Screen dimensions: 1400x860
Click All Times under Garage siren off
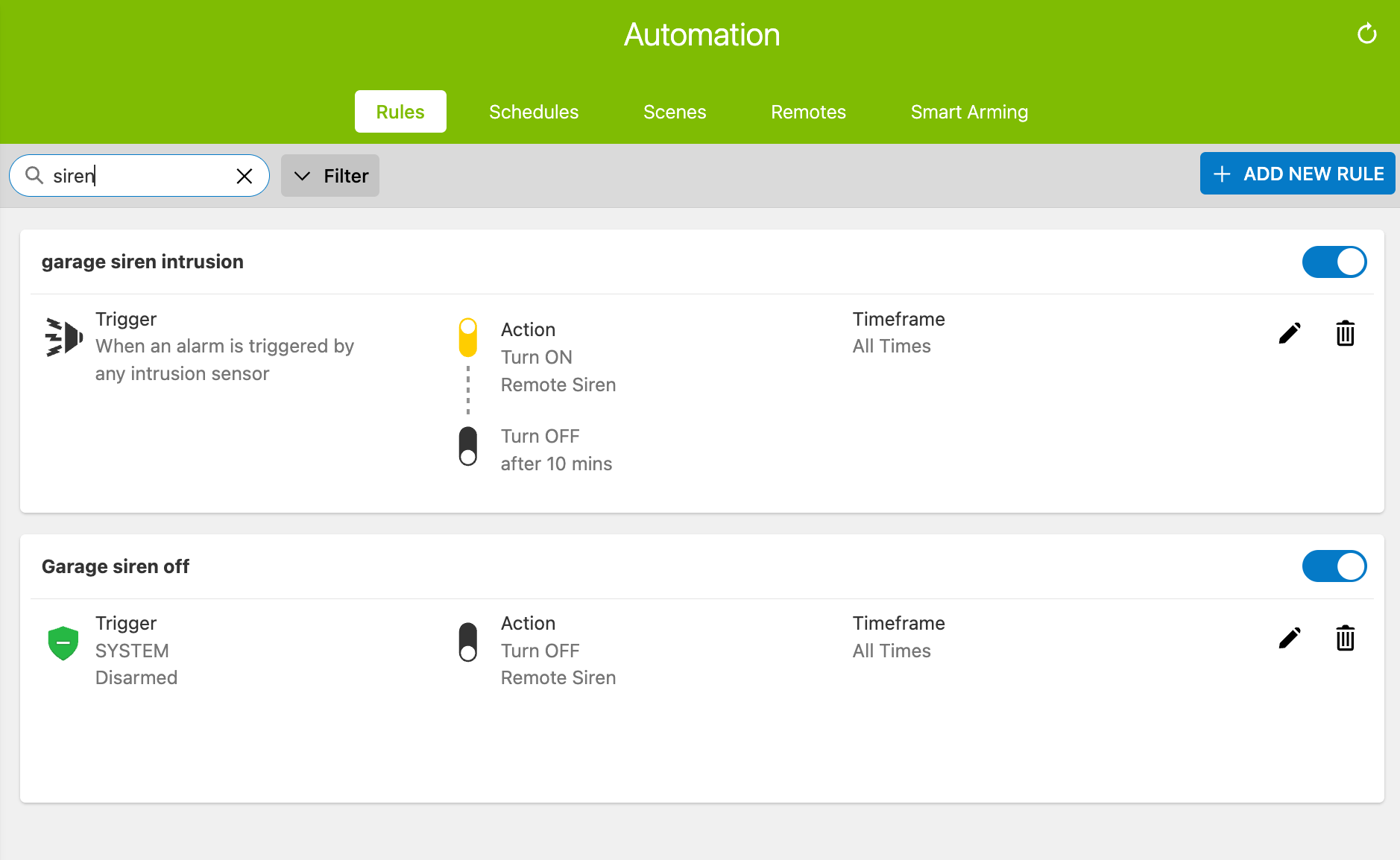[x=892, y=651]
